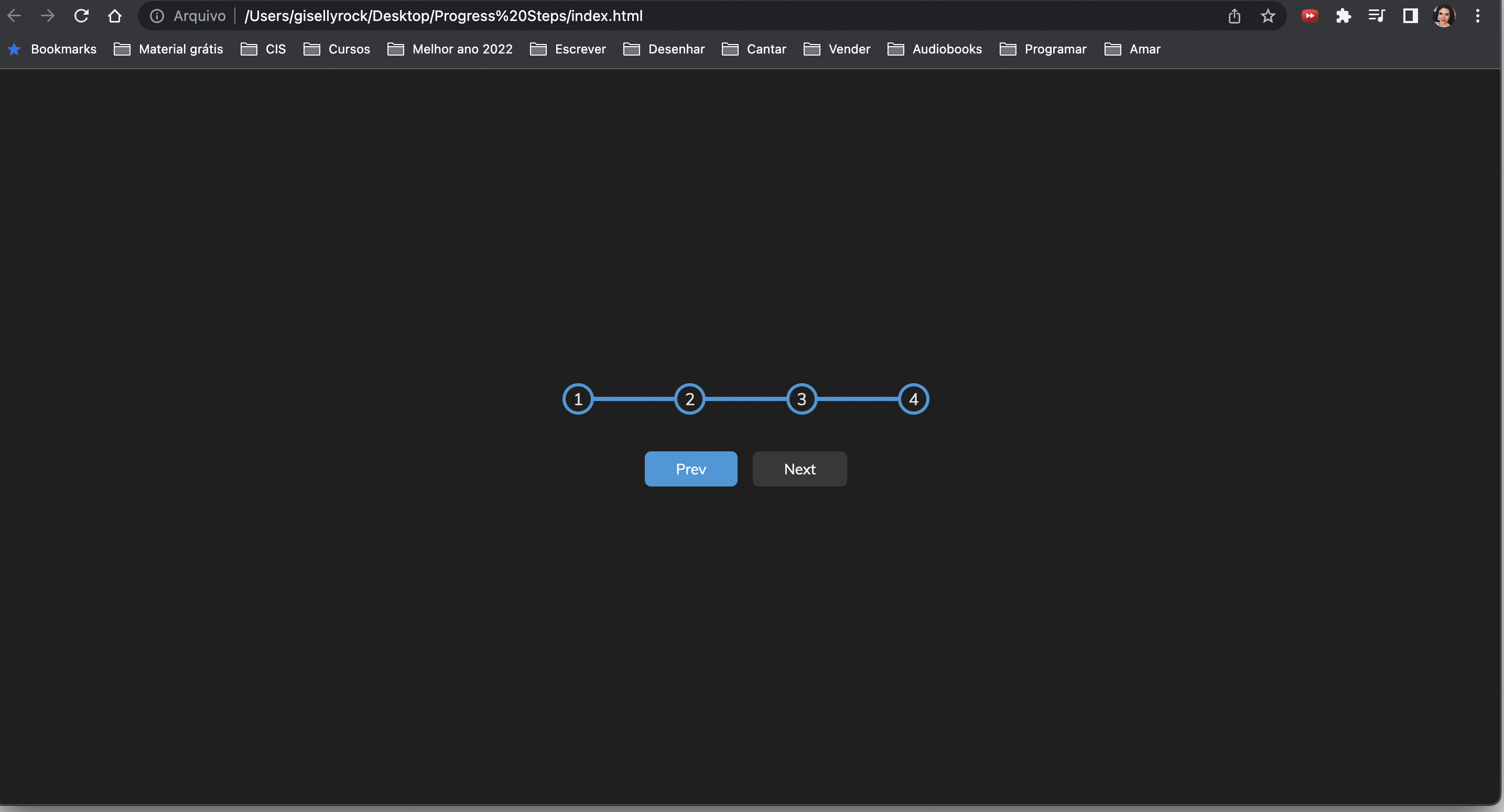Image resolution: width=1504 pixels, height=812 pixels.
Task: Open the extensions puzzle menu
Action: pyautogui.click(x=1344, y=16)
